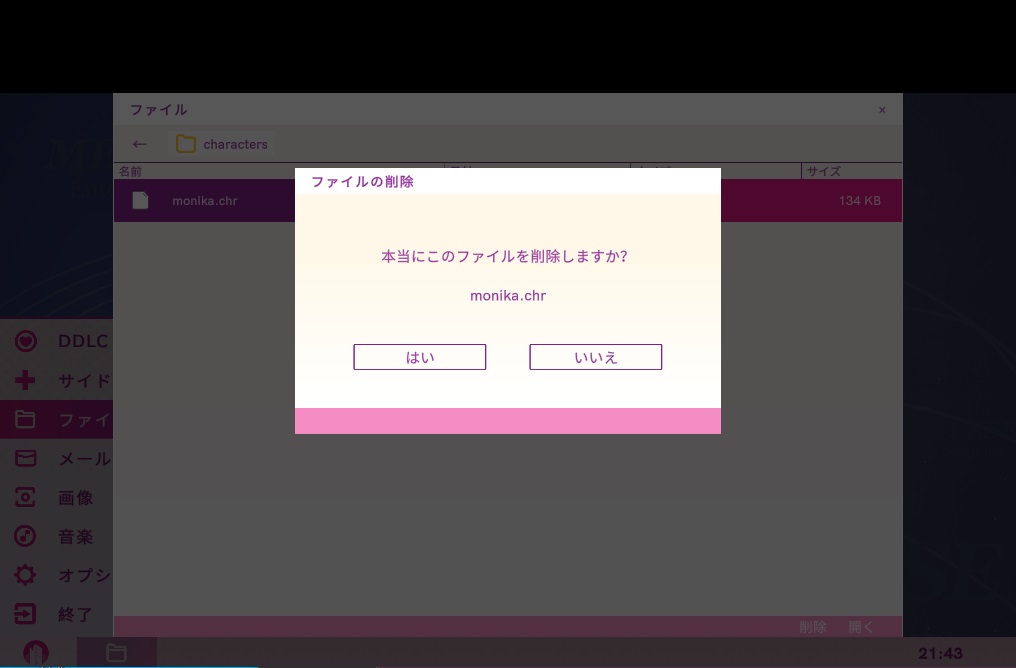Click the 本当にこのファイルを削除しますか? message

point(504,257)
